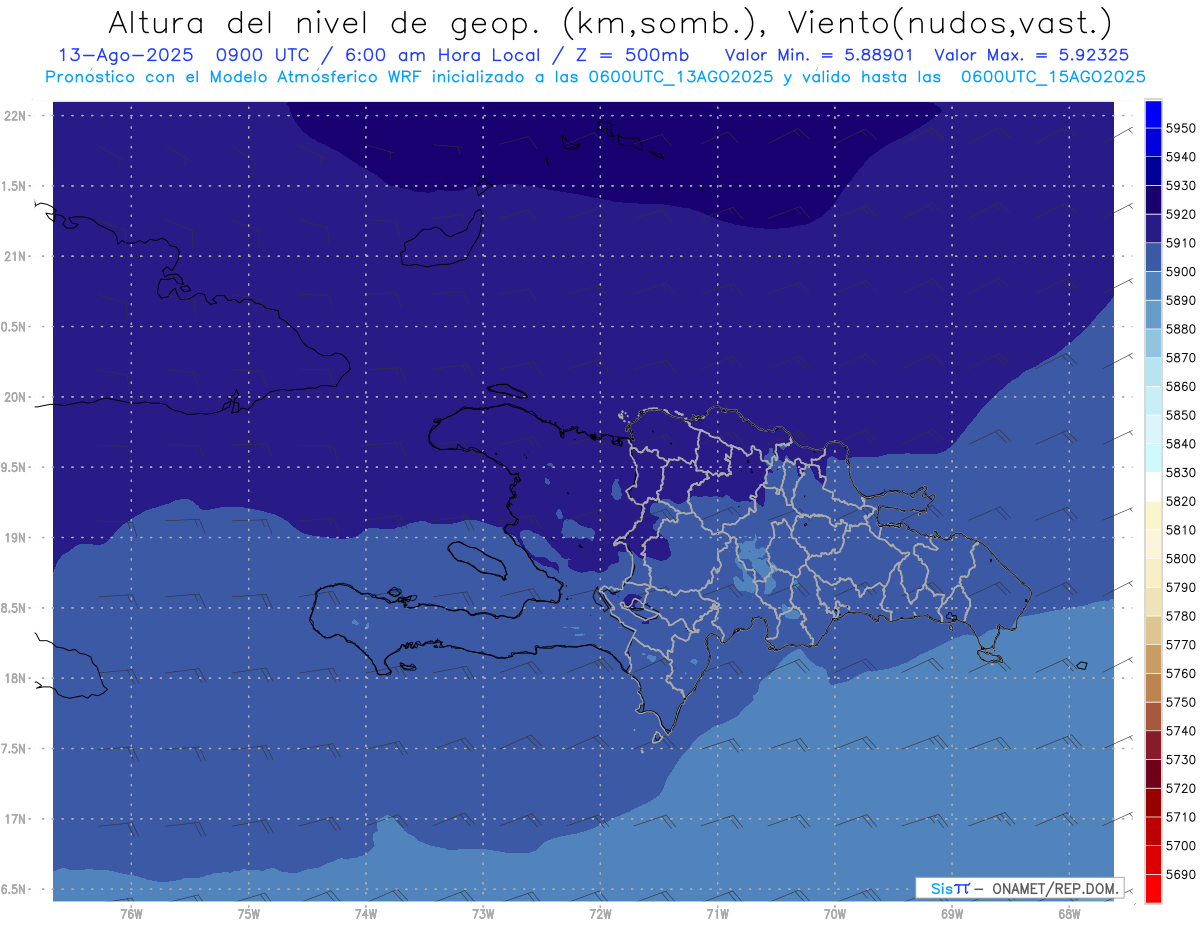Click the '74W' longitude label

tap(365, 913)
